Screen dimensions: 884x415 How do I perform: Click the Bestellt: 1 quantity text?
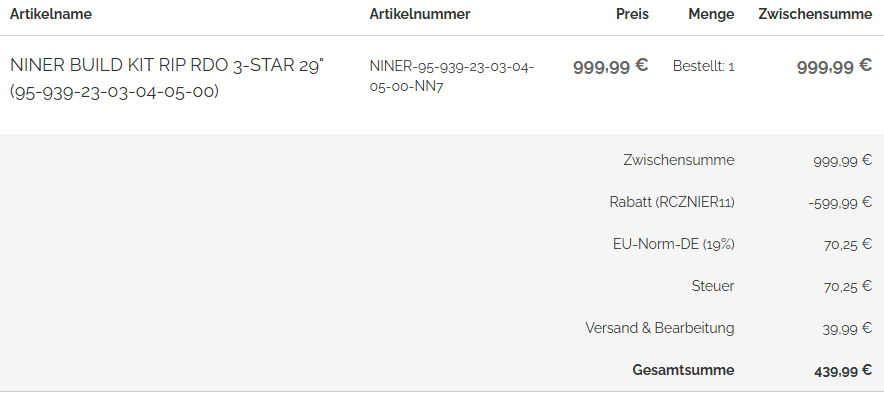pos(704,67)
